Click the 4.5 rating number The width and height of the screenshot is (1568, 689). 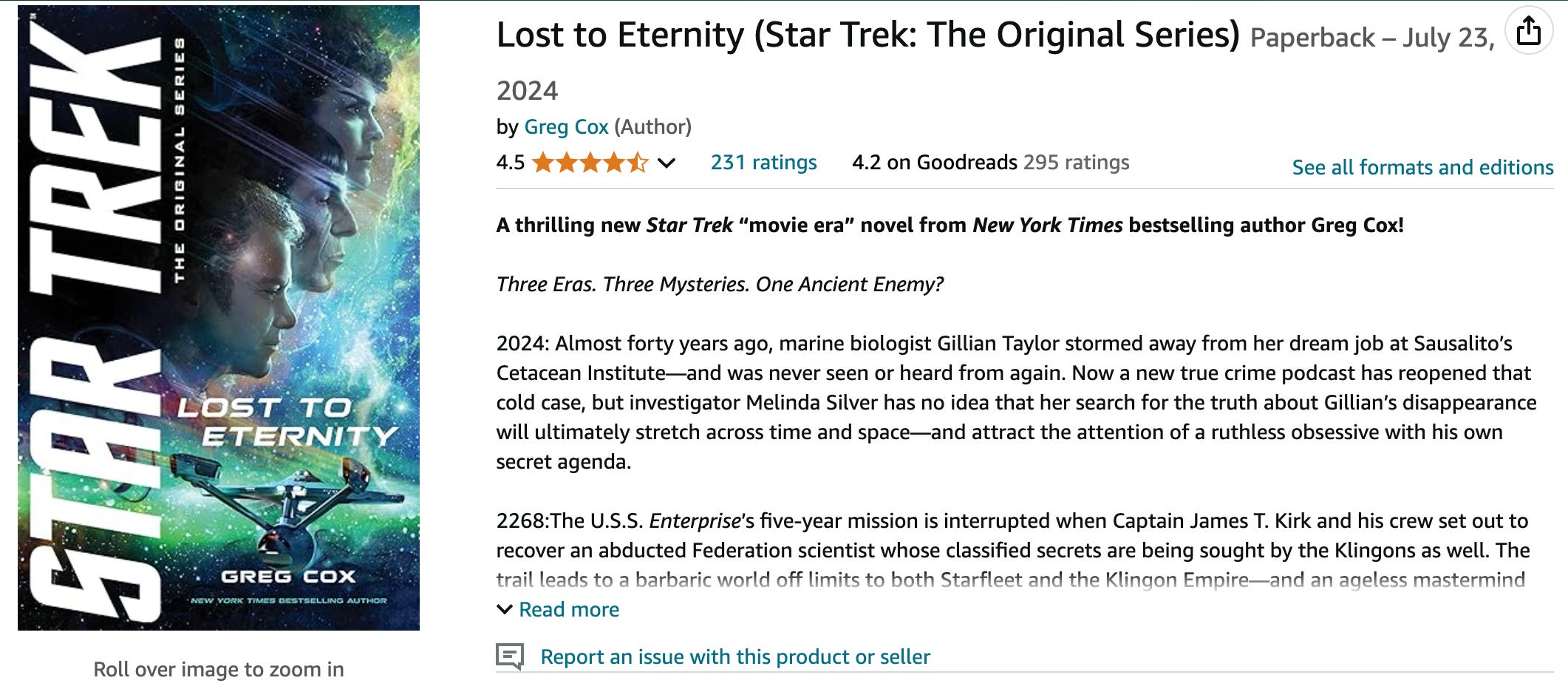pyautogui.click(x=510, y=163)
